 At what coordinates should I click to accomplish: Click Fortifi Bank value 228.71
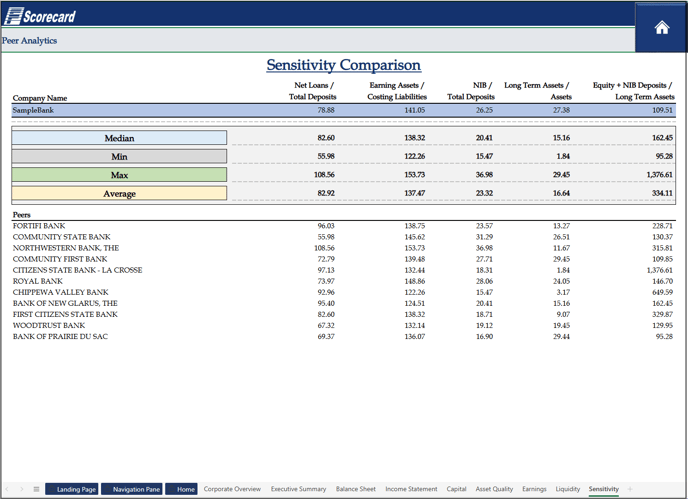coord(662,226)
